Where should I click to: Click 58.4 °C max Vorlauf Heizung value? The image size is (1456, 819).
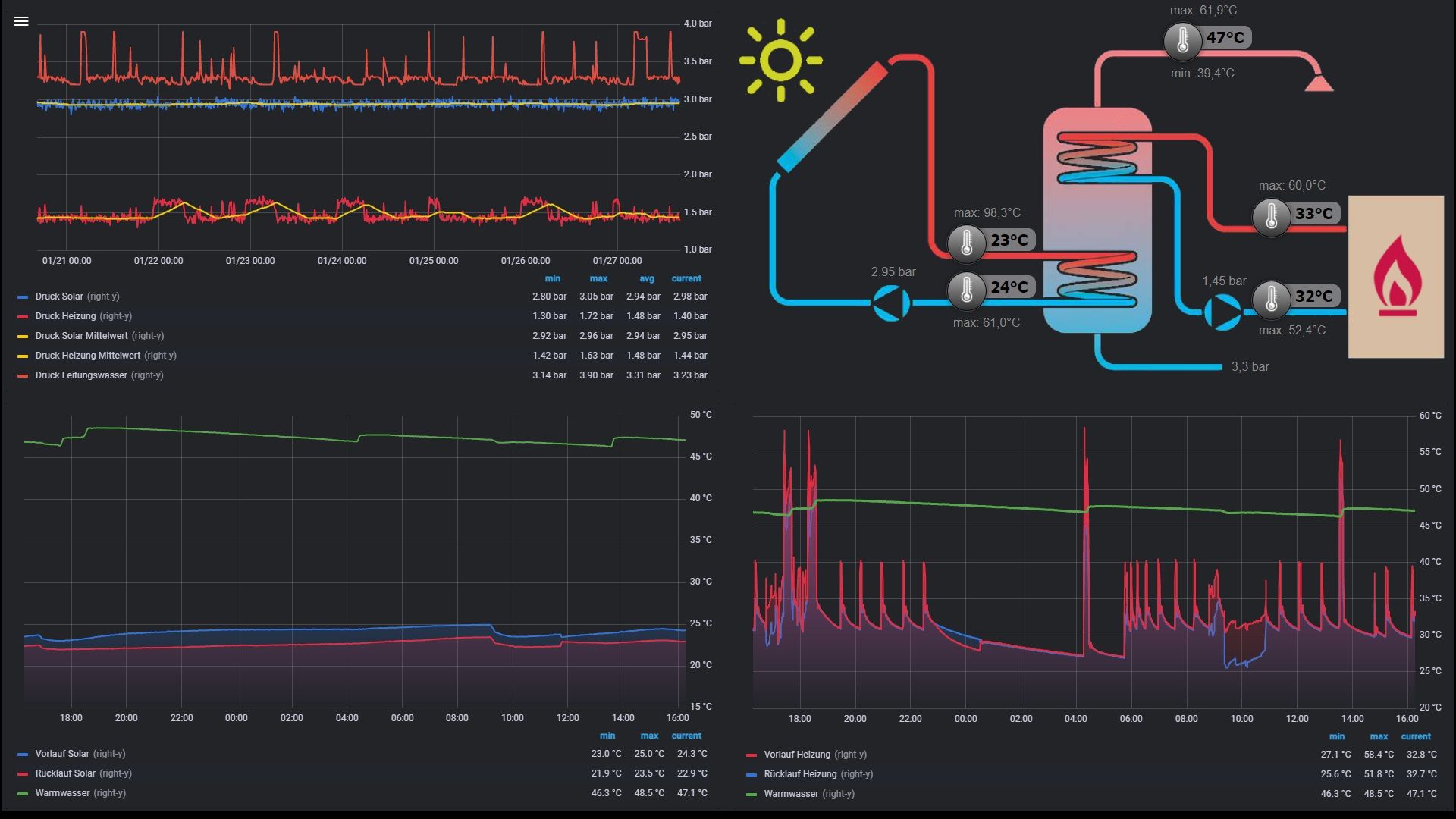point(1379,755)
